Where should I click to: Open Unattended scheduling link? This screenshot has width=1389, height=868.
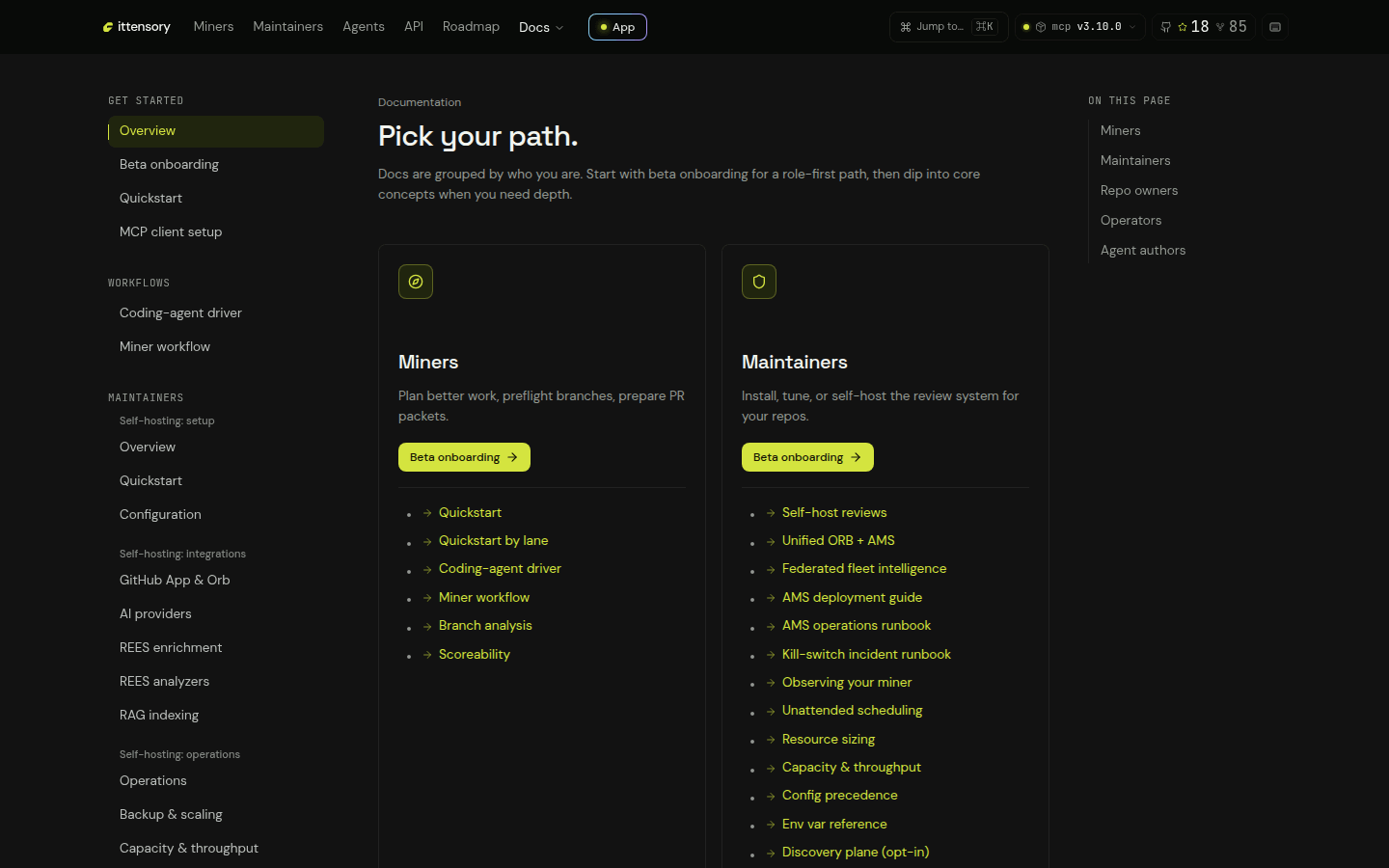pyautogui.click(x=852, y=711)
